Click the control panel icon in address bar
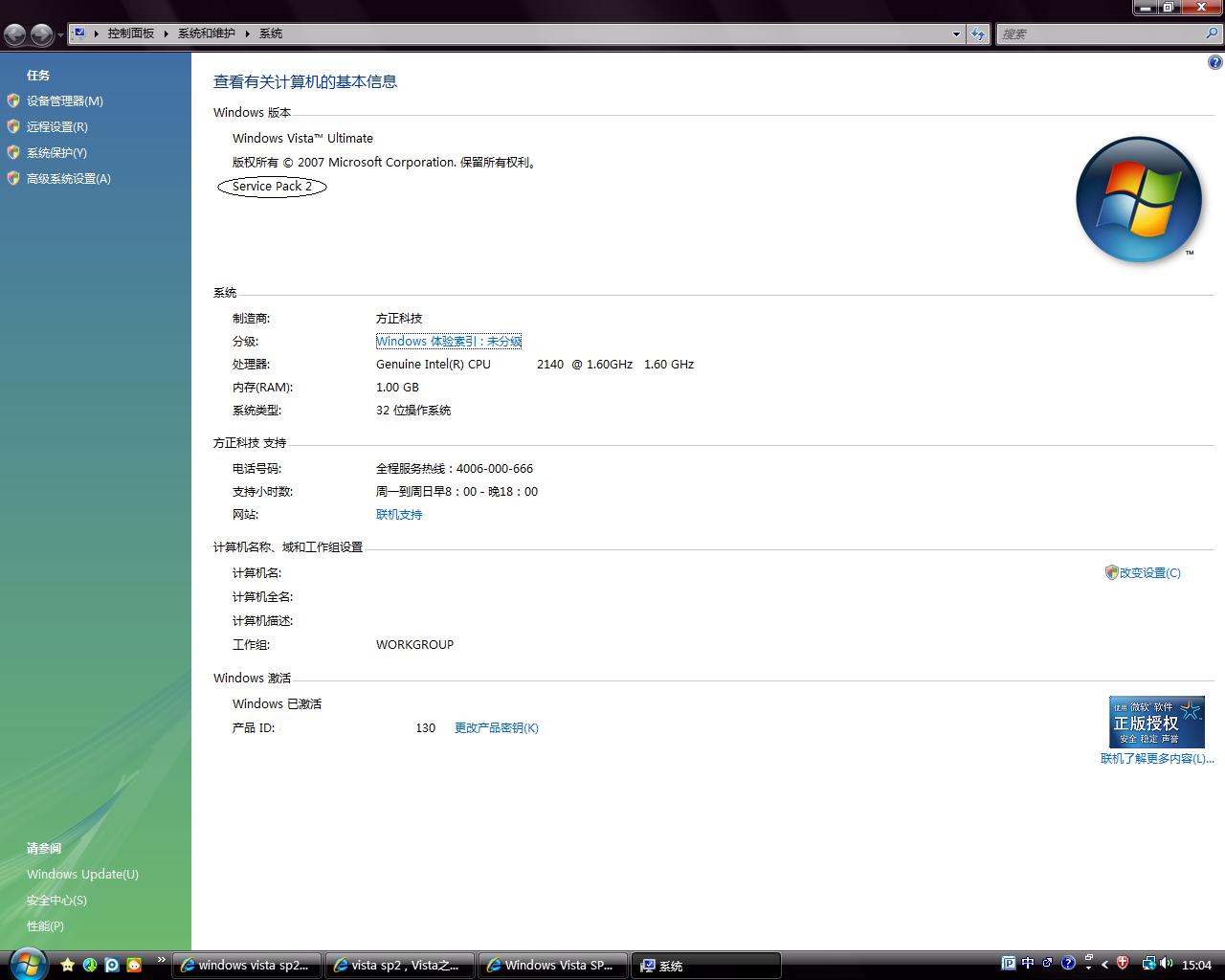This screenshot has height=980, width=1225. pyautogui.click(x=79, y=33)
